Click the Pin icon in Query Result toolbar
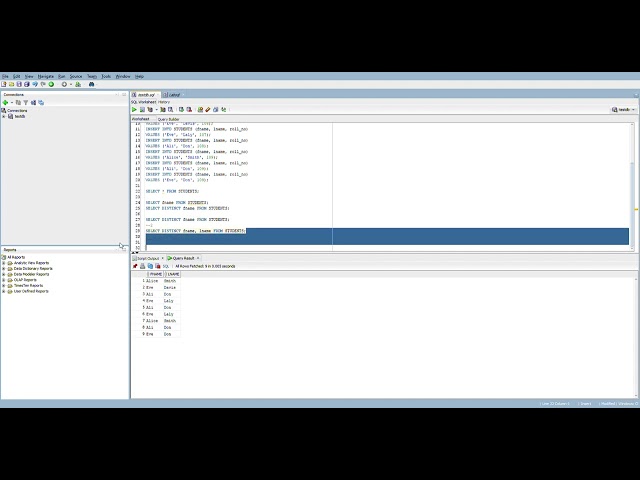The height and width of the screenshot is (480, 640). coord(135,266)
